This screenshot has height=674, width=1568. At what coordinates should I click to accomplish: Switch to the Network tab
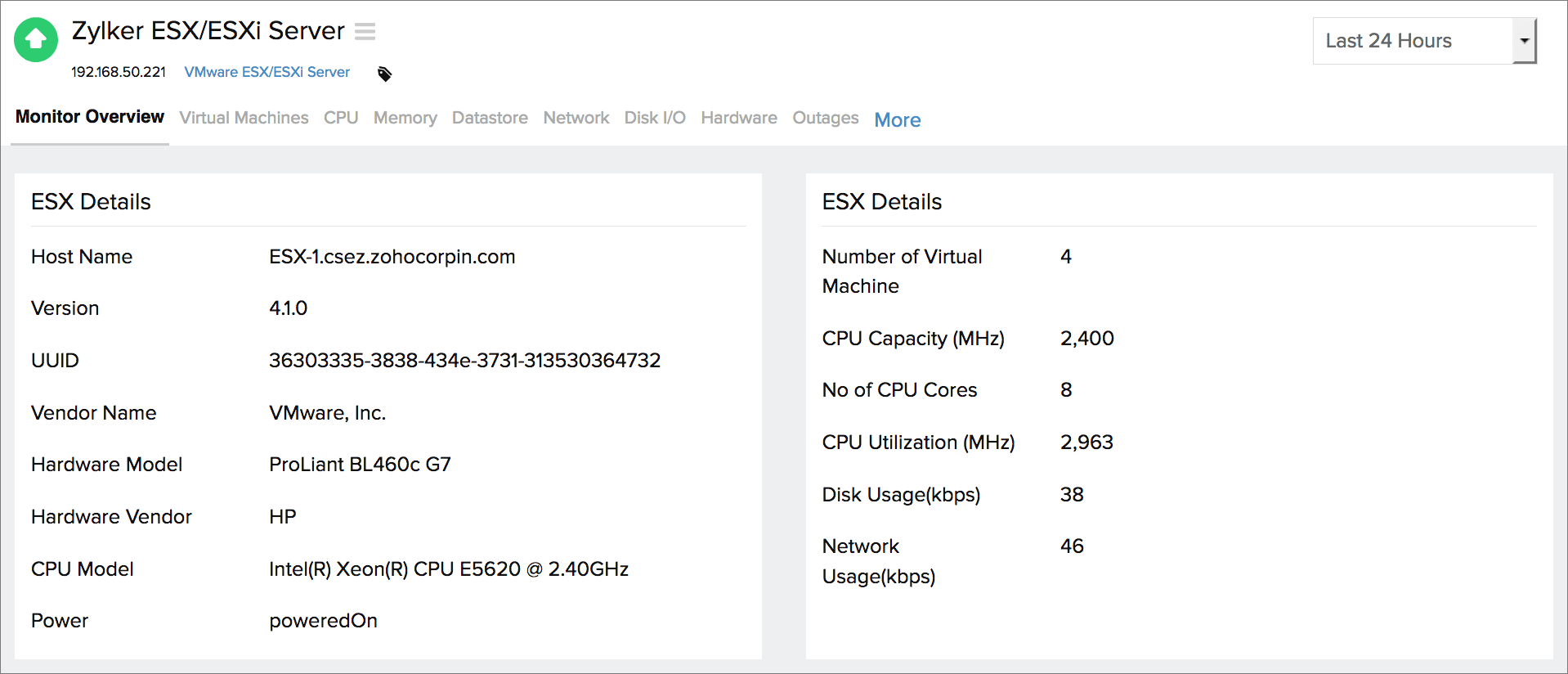click(576, 118)
